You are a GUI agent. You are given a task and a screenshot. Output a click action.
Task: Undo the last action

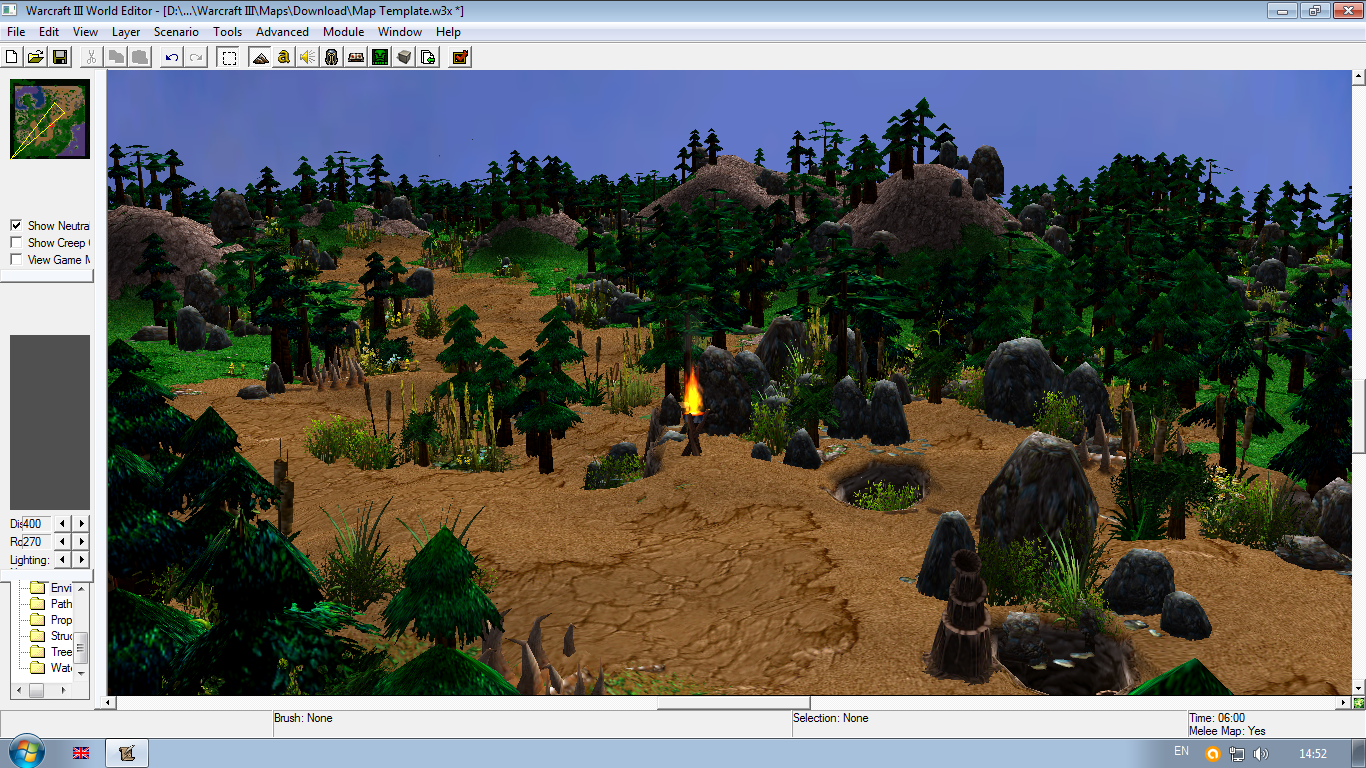pyautogui.click(x=172, y=57)
